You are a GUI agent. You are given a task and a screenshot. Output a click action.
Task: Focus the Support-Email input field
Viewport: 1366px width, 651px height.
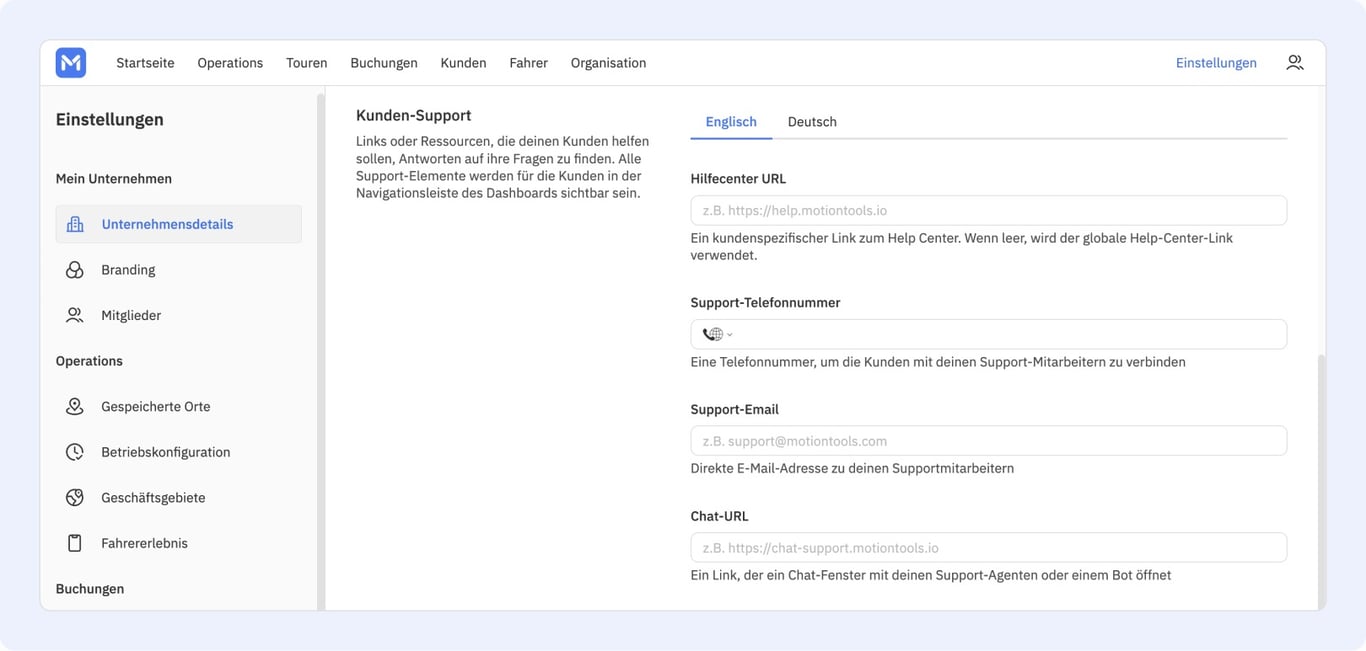989,441
